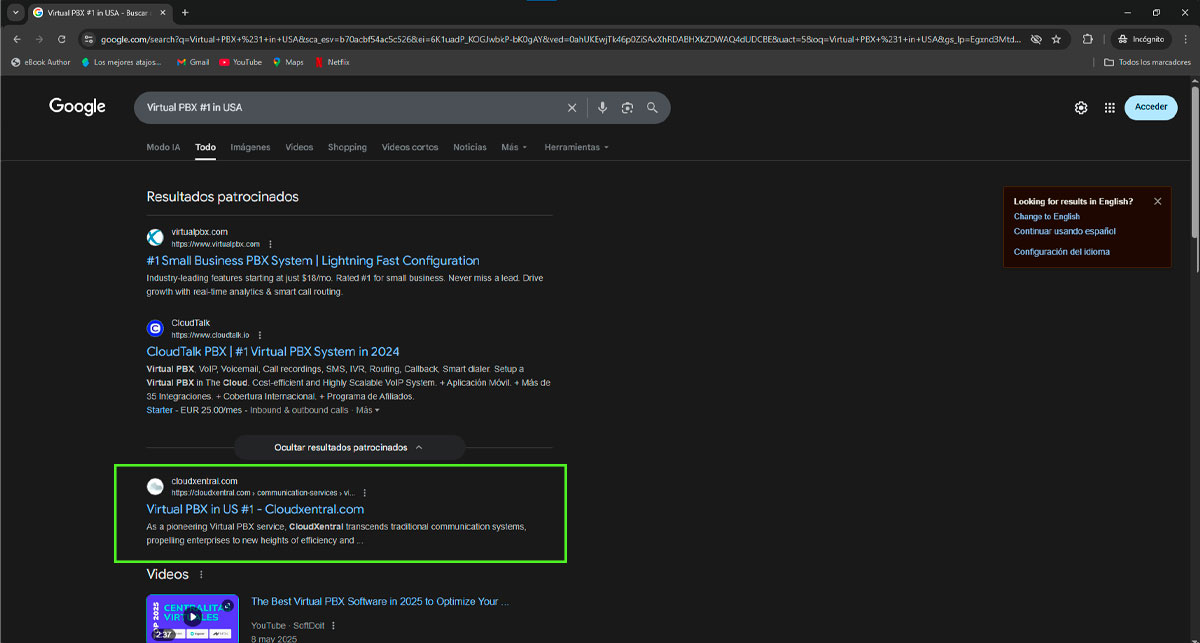The image size is (1200, 643).
Task: Open the eBook Author bookmark
Action: 41,62
